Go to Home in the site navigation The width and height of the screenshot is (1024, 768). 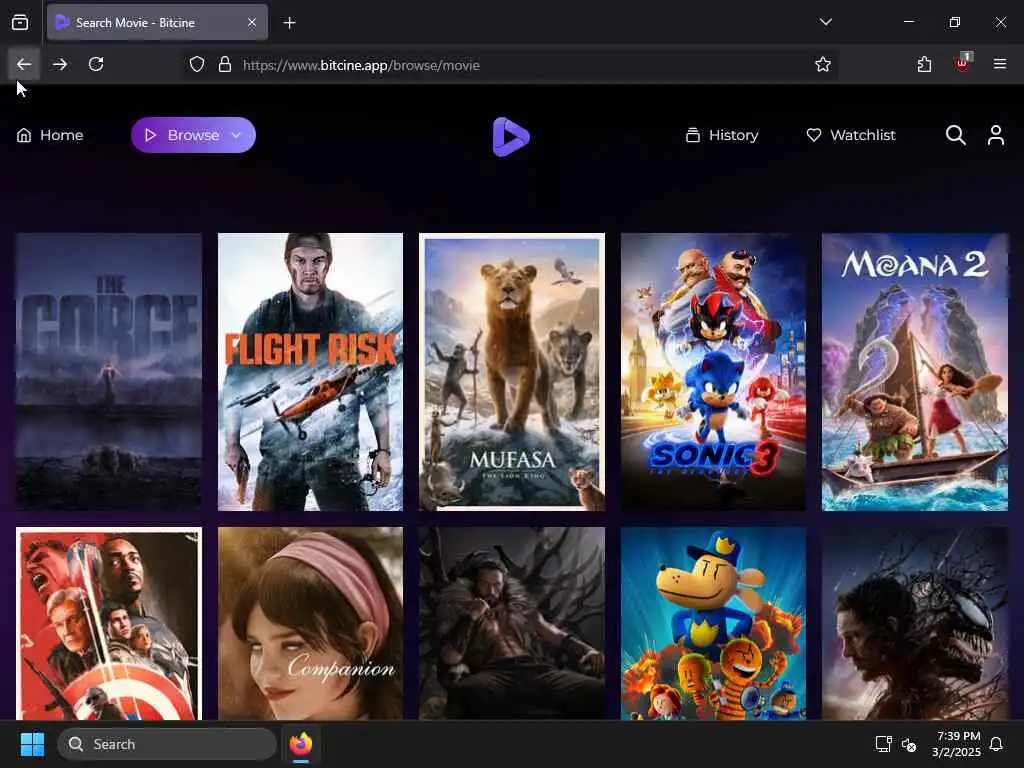click(50, 135)
